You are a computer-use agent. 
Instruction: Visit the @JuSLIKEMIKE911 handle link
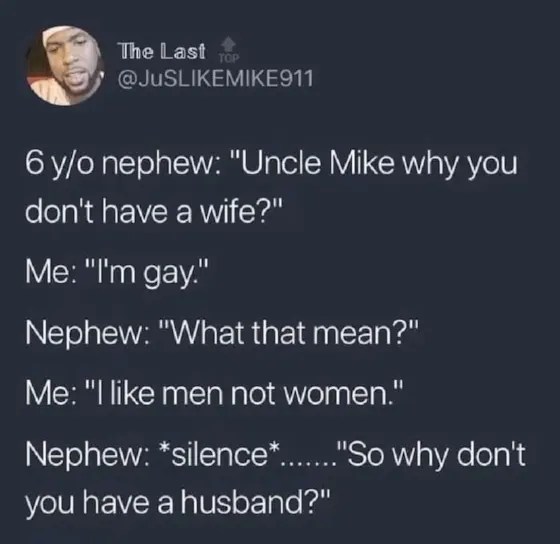pos(216,79)
